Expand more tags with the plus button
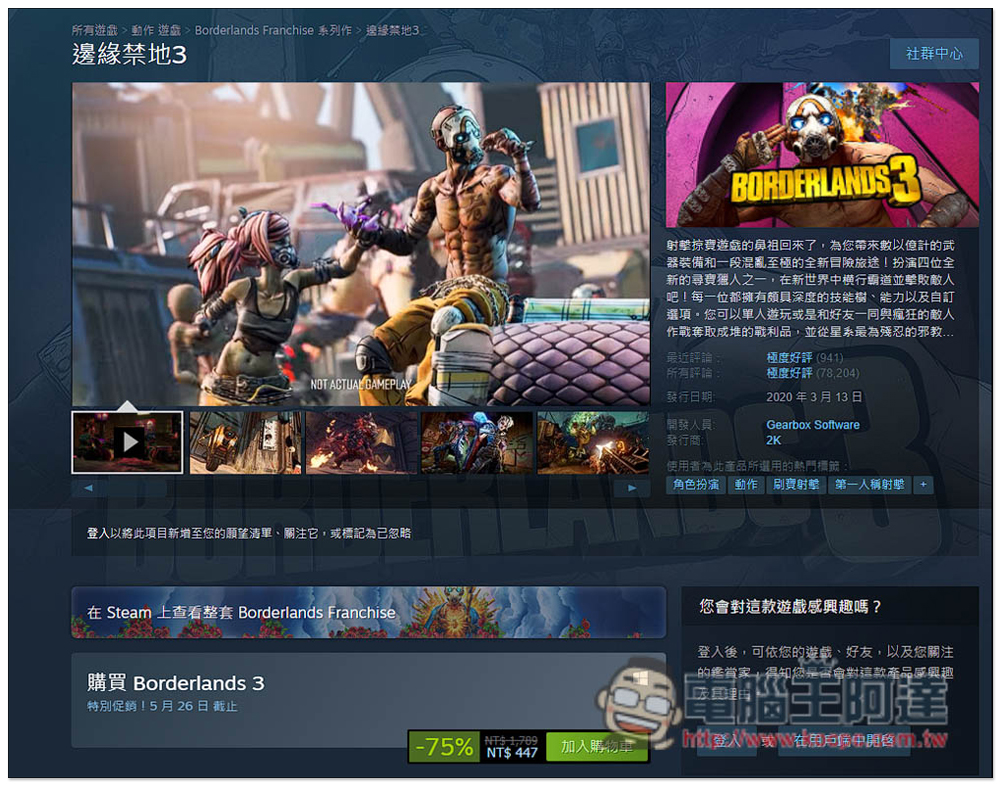 (x=923, y=485)
